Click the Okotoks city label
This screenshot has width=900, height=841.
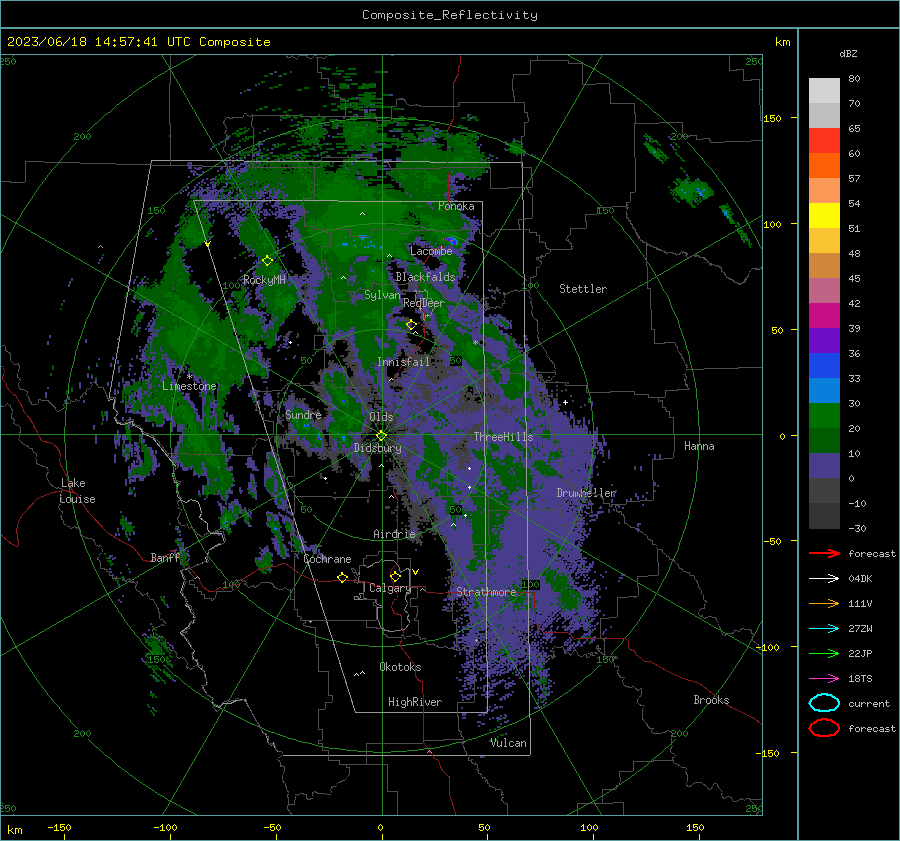[400, 667]
